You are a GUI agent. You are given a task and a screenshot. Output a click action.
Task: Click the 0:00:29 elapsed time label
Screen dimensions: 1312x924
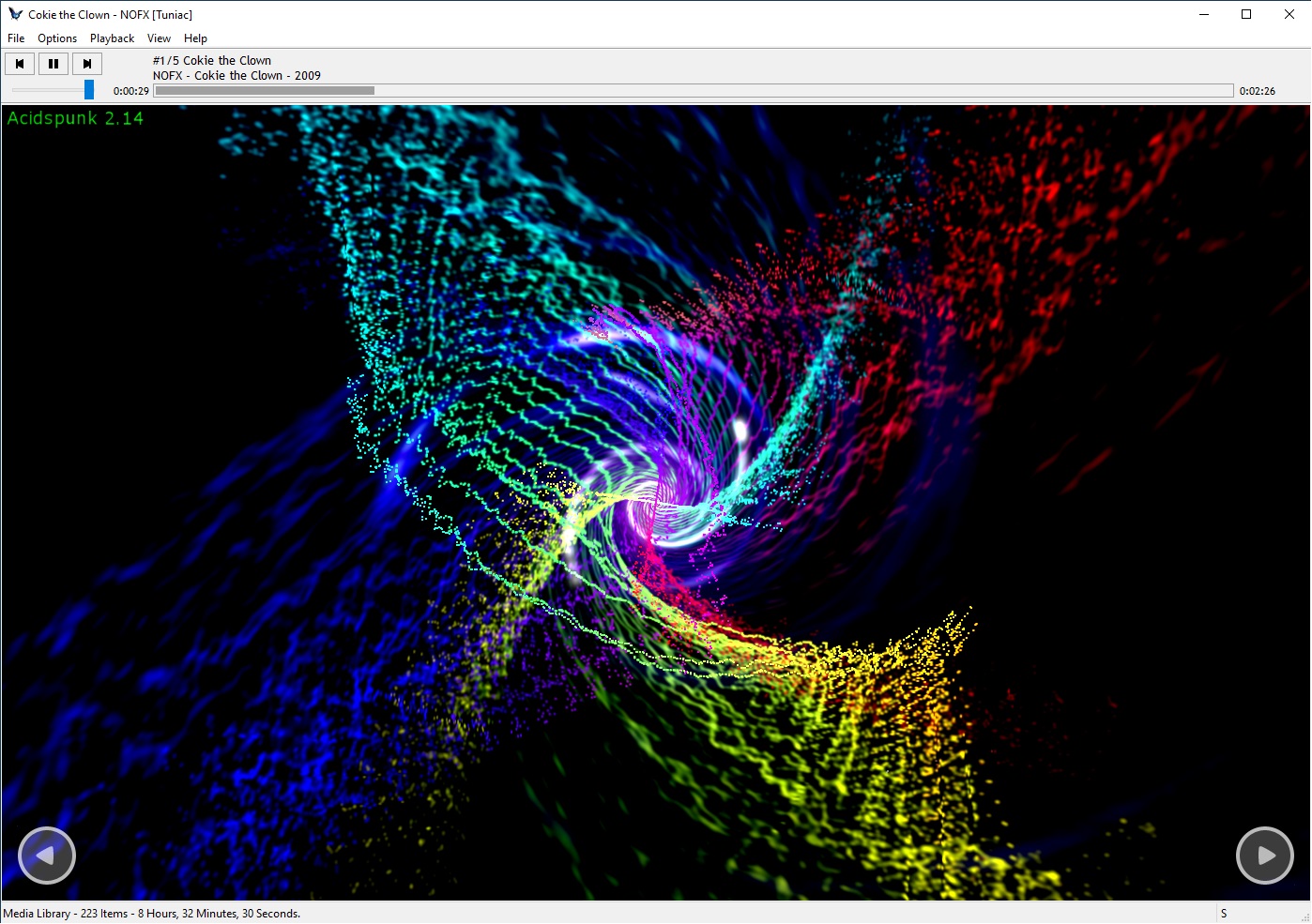coord(131,91)
